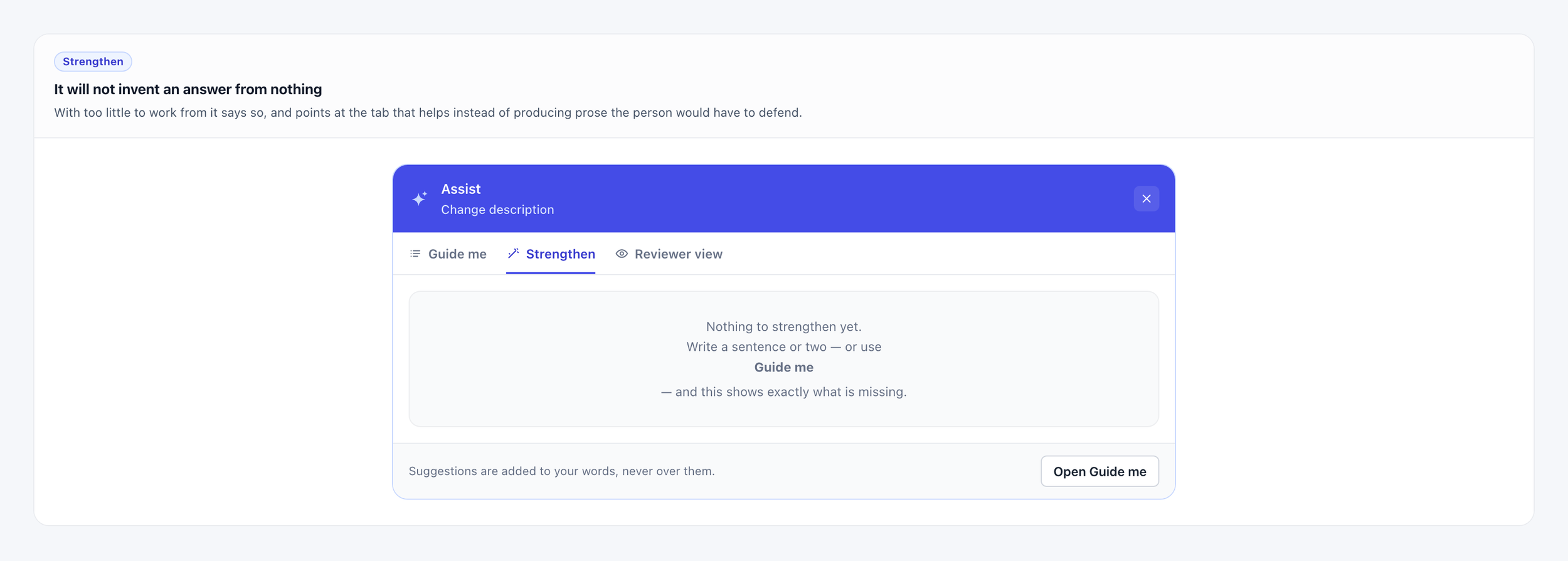
Task: Close the Assist panel with X
Action: pyautogui.click(x=1146, y=199)
